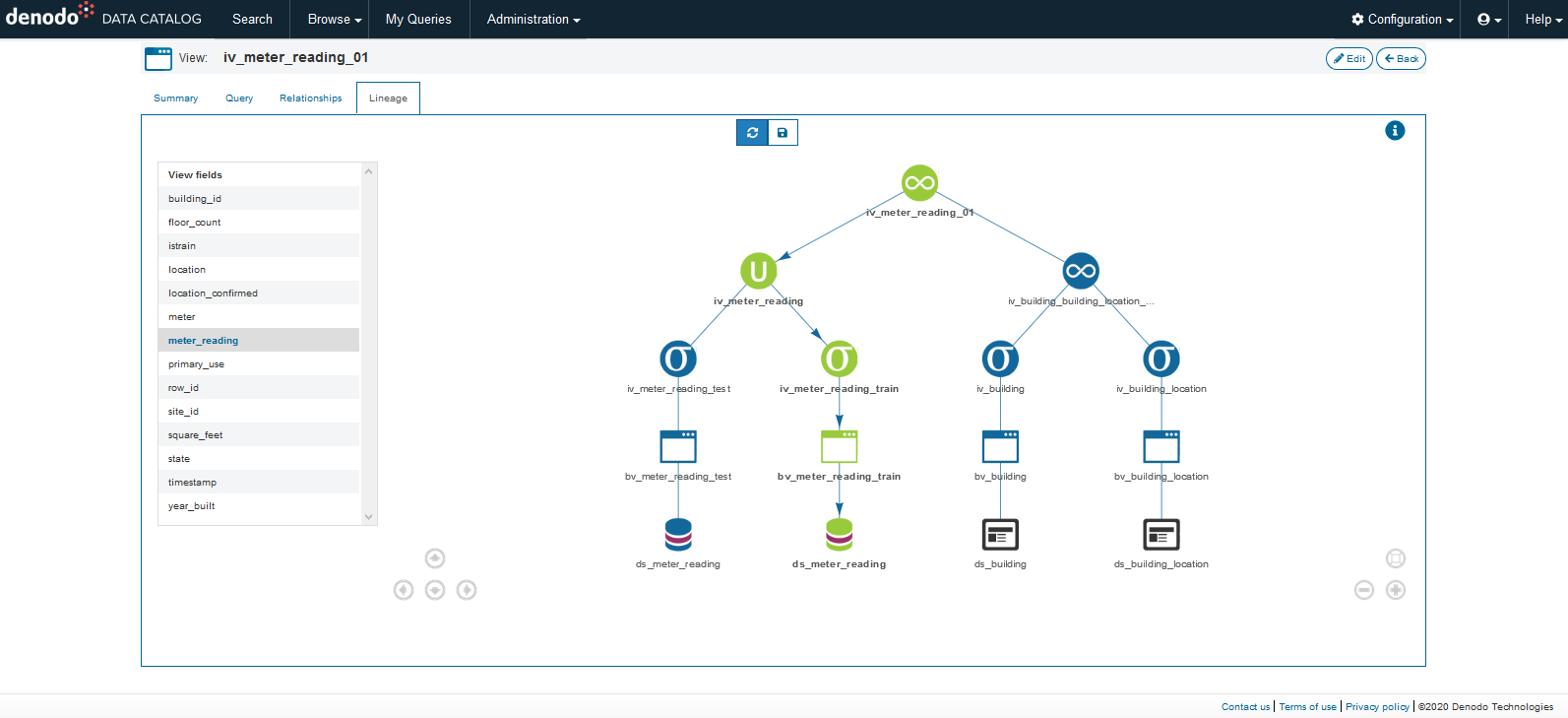Pan the diagram up
The height and width of the screenshot is (718, 1568).
pyautogui.click(x=435, y=558)
